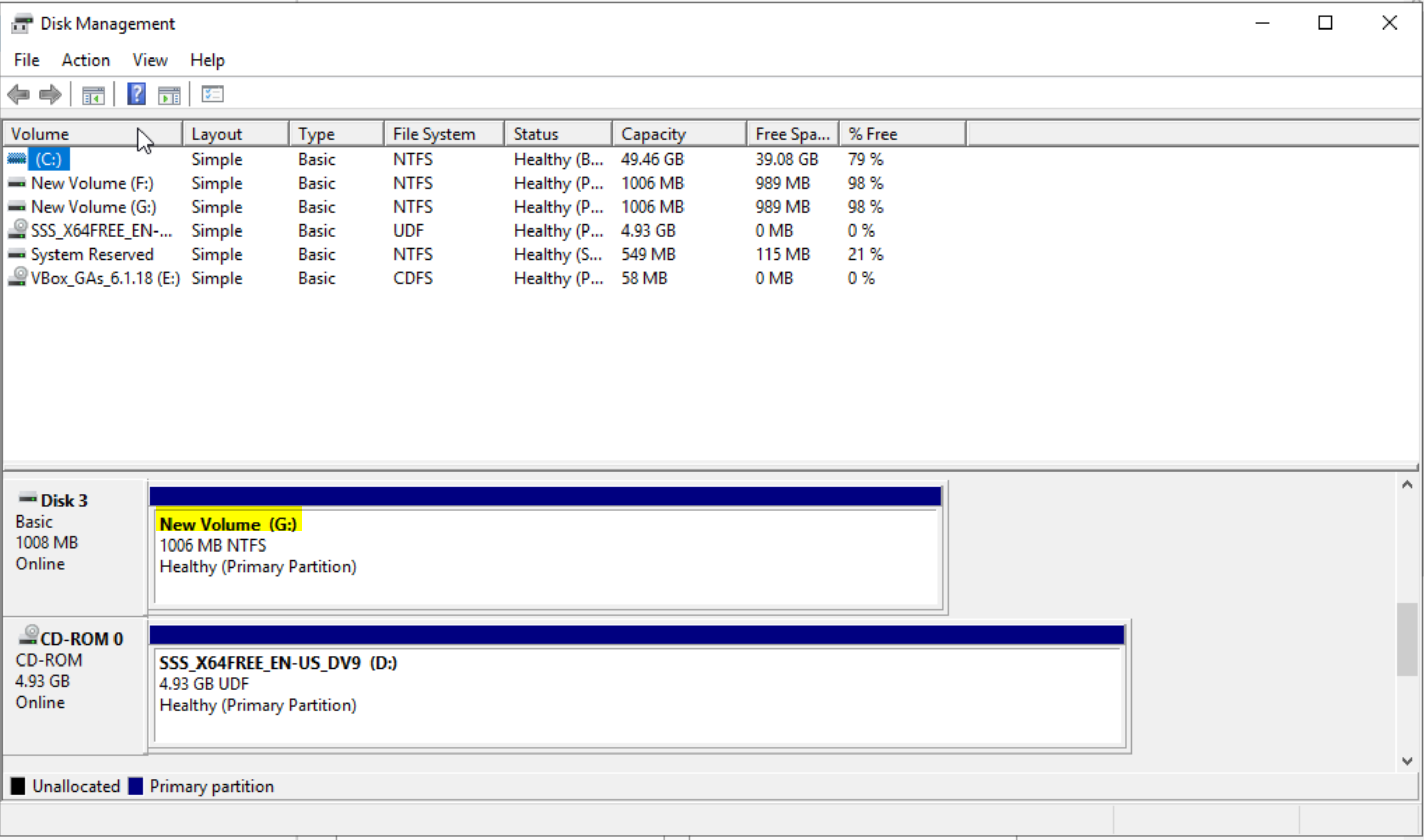Image resolution: width=1424 pixels, height=840 pixels.
Task: Select the Disk 3 header panel
Action: tap(75, 547)
